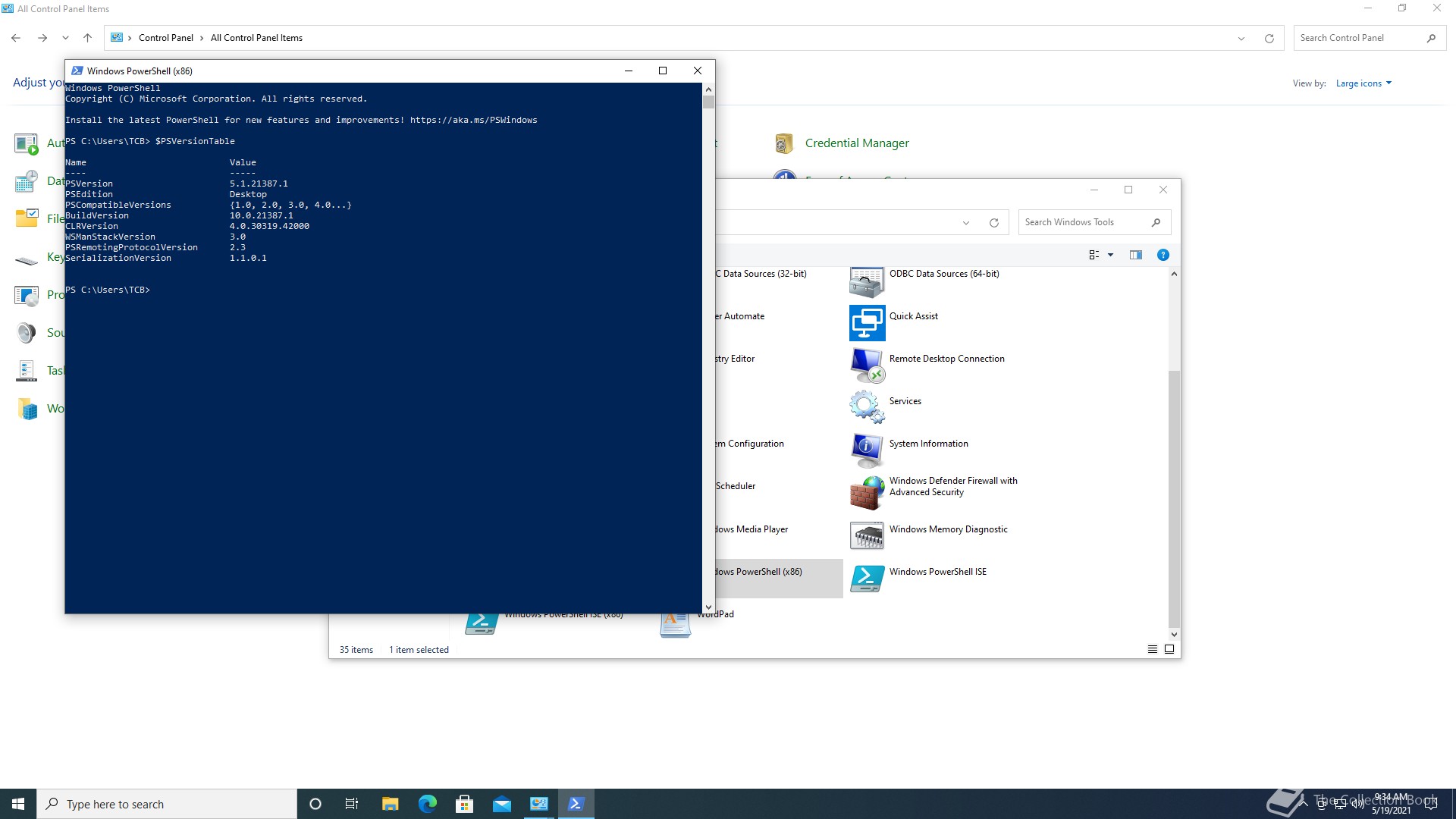Open System Information icon
This screenshot has height=819, width=1456.
[867, 450]
